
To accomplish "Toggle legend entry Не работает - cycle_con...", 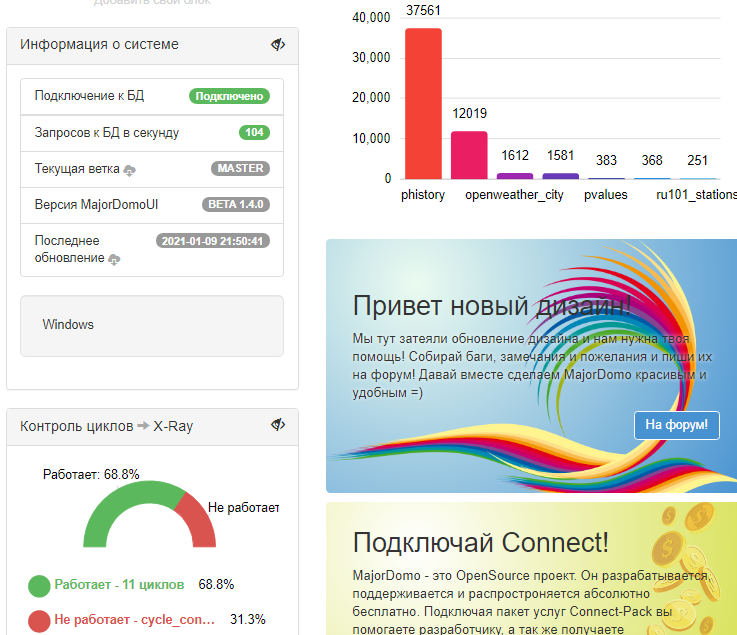I will tap(134, 619).
